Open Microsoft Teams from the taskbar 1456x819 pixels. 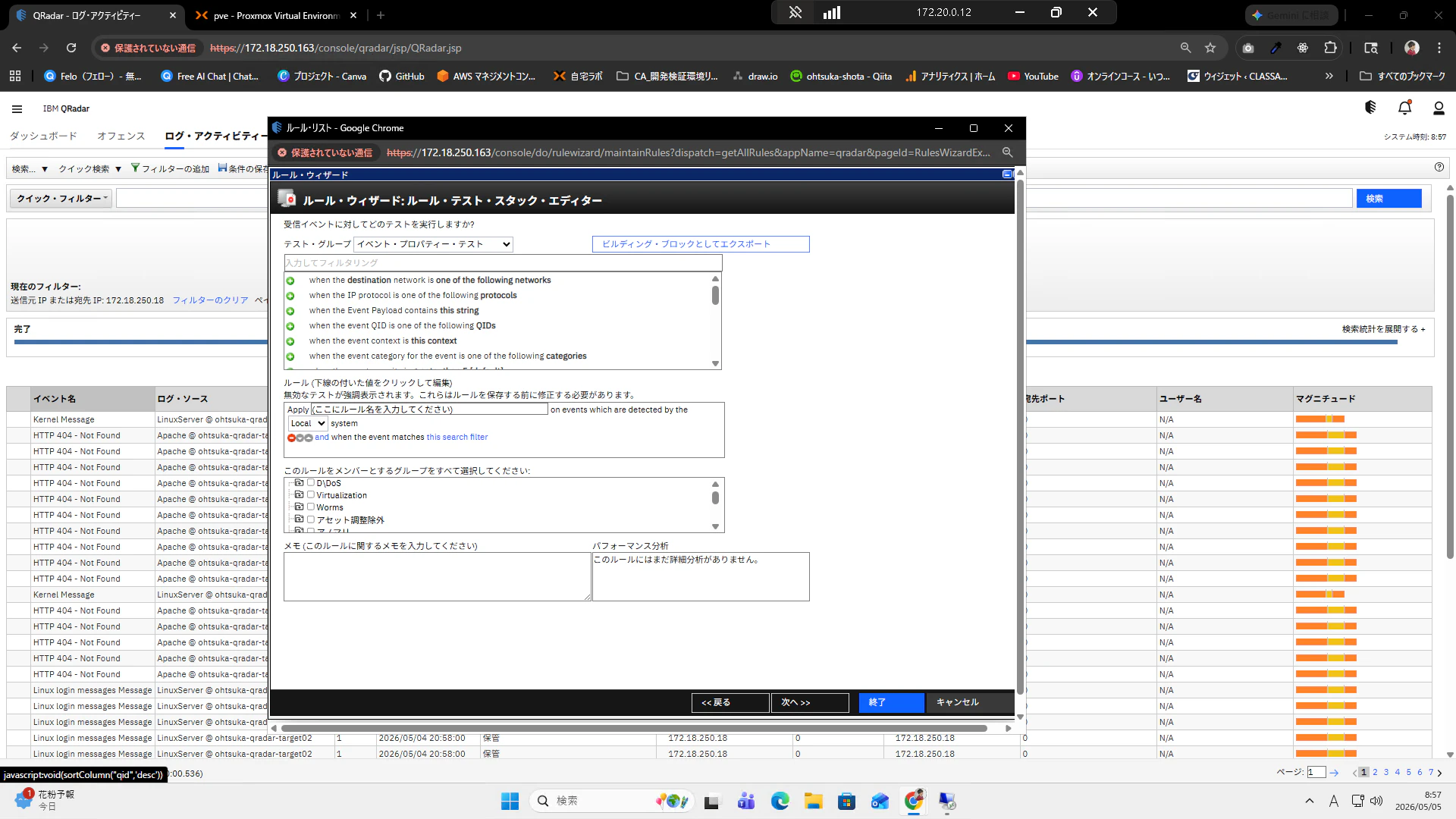[746, 801]
